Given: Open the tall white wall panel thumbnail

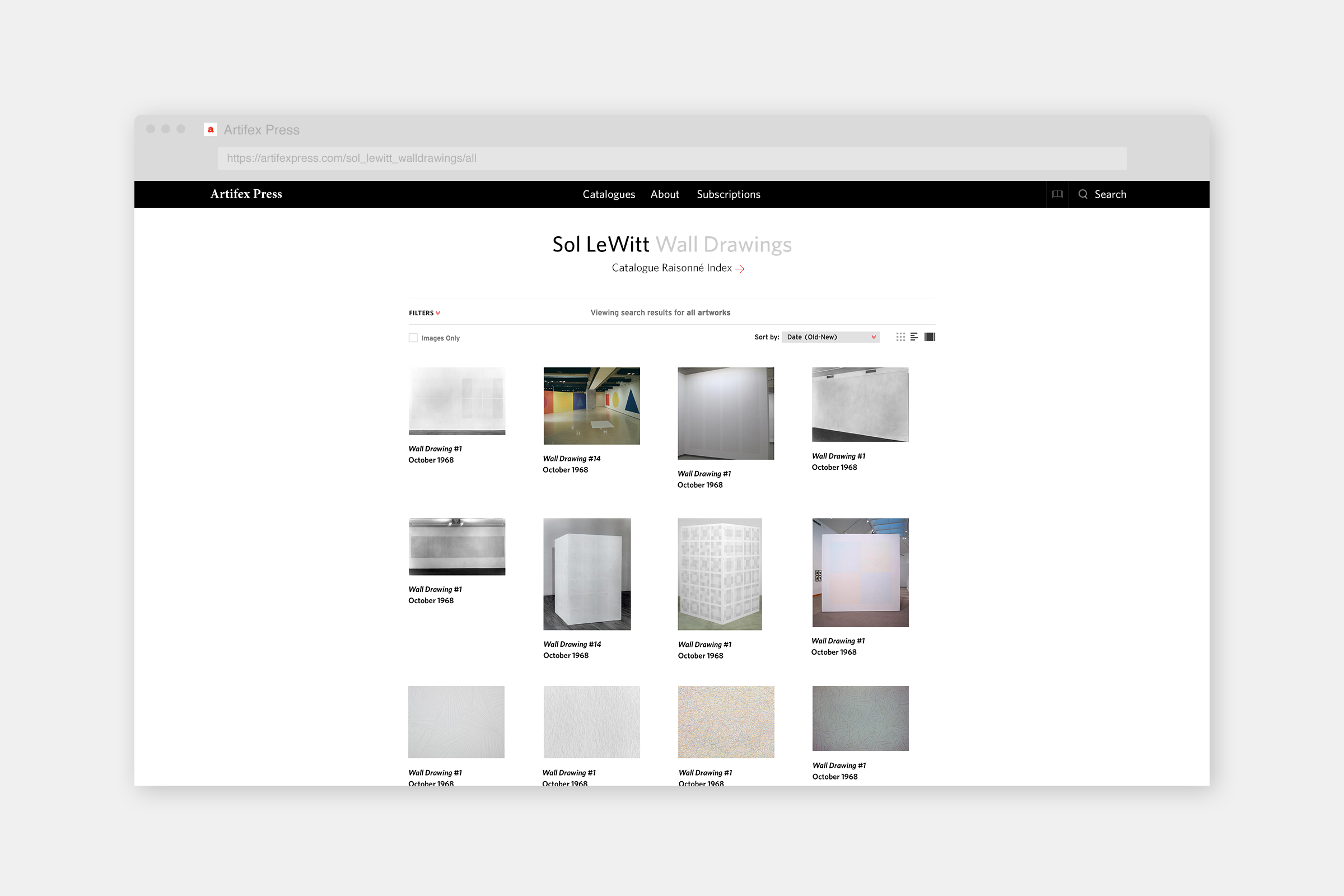Looking at the screenshot, I should [726, 414].
